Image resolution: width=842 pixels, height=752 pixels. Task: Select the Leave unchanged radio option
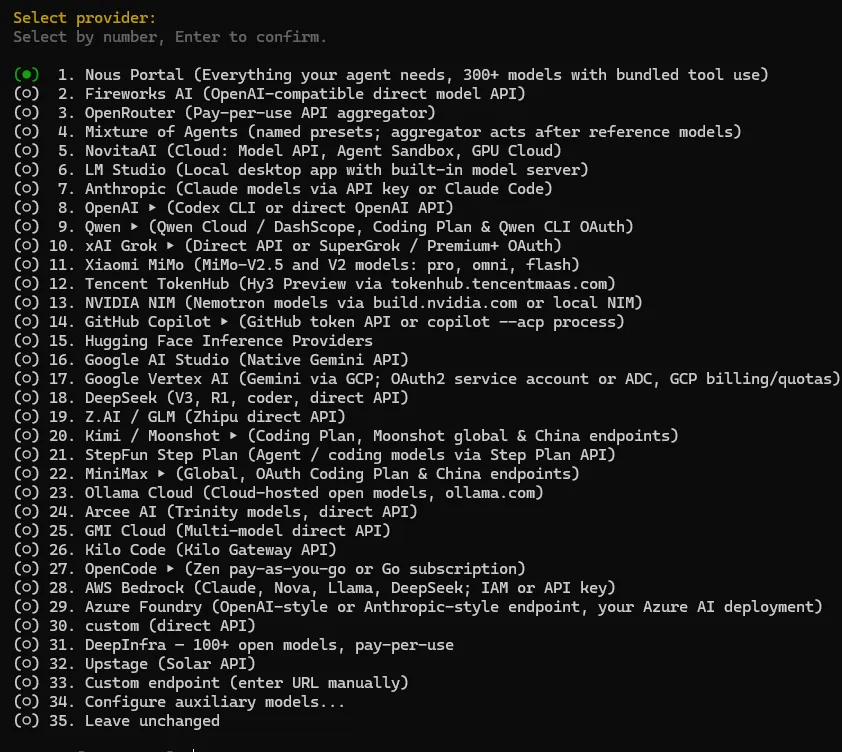[x=26, y=721]
